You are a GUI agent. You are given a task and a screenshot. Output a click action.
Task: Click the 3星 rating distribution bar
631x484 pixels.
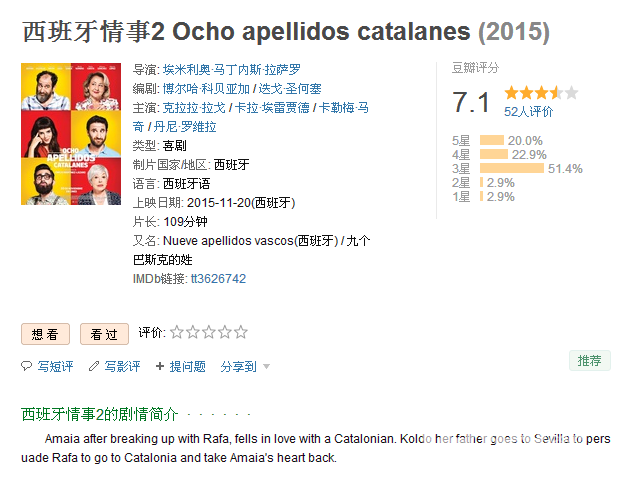click(x=511, y=168)
